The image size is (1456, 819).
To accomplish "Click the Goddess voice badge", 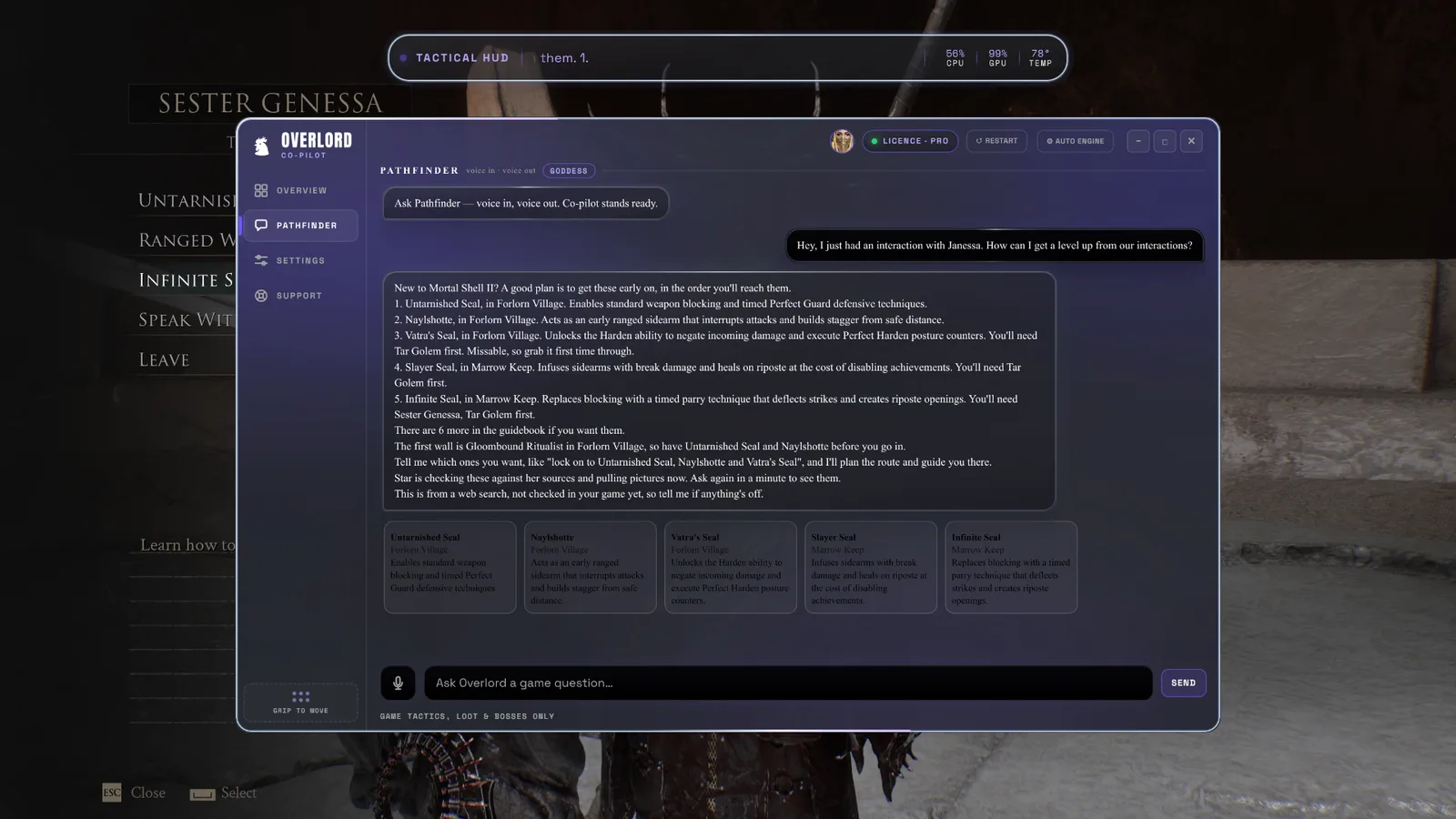I will 569,171.
